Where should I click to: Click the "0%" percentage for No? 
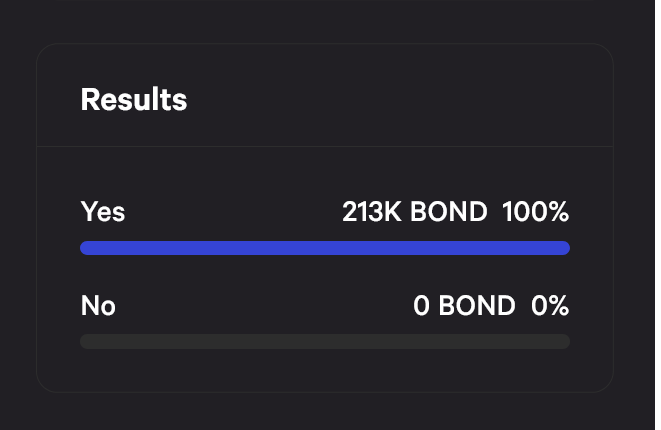(550, 306)
